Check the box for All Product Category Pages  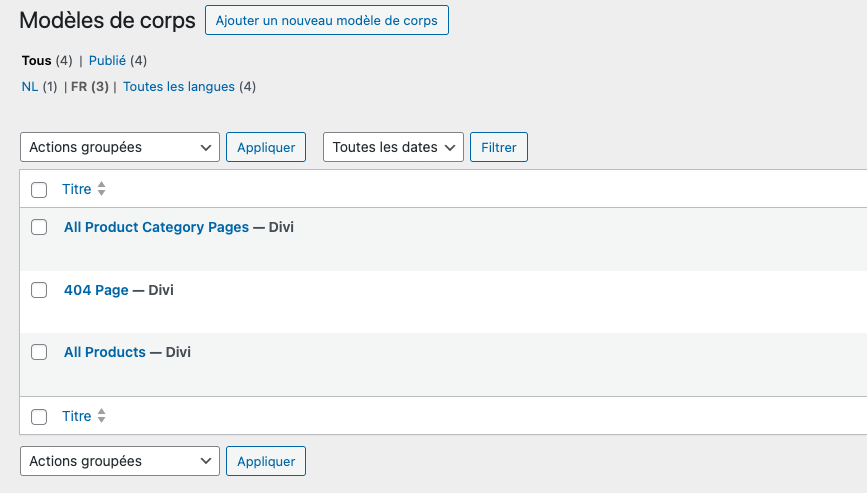coord(39,227)
